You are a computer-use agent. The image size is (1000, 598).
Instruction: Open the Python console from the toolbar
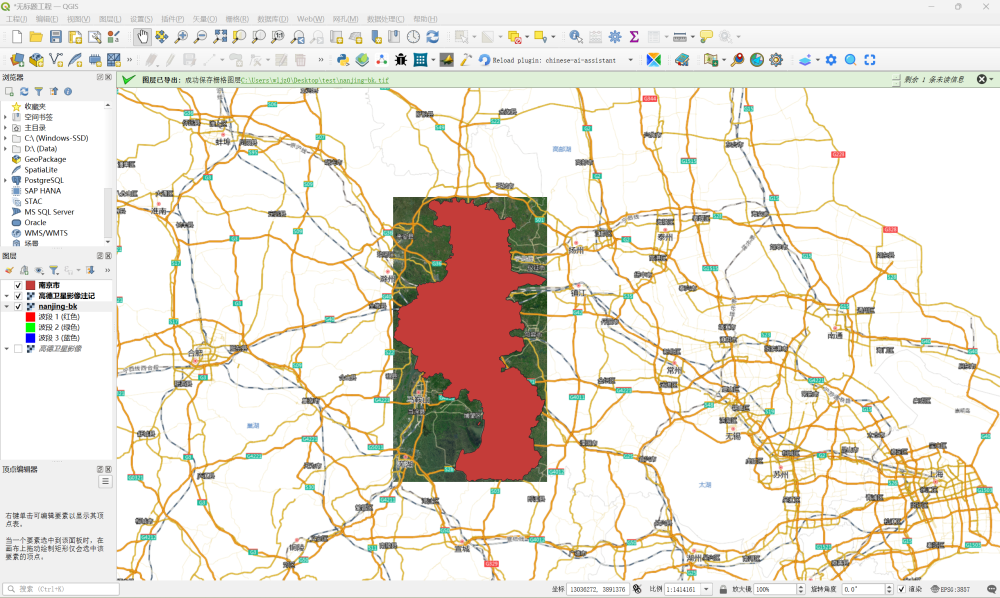343,60
